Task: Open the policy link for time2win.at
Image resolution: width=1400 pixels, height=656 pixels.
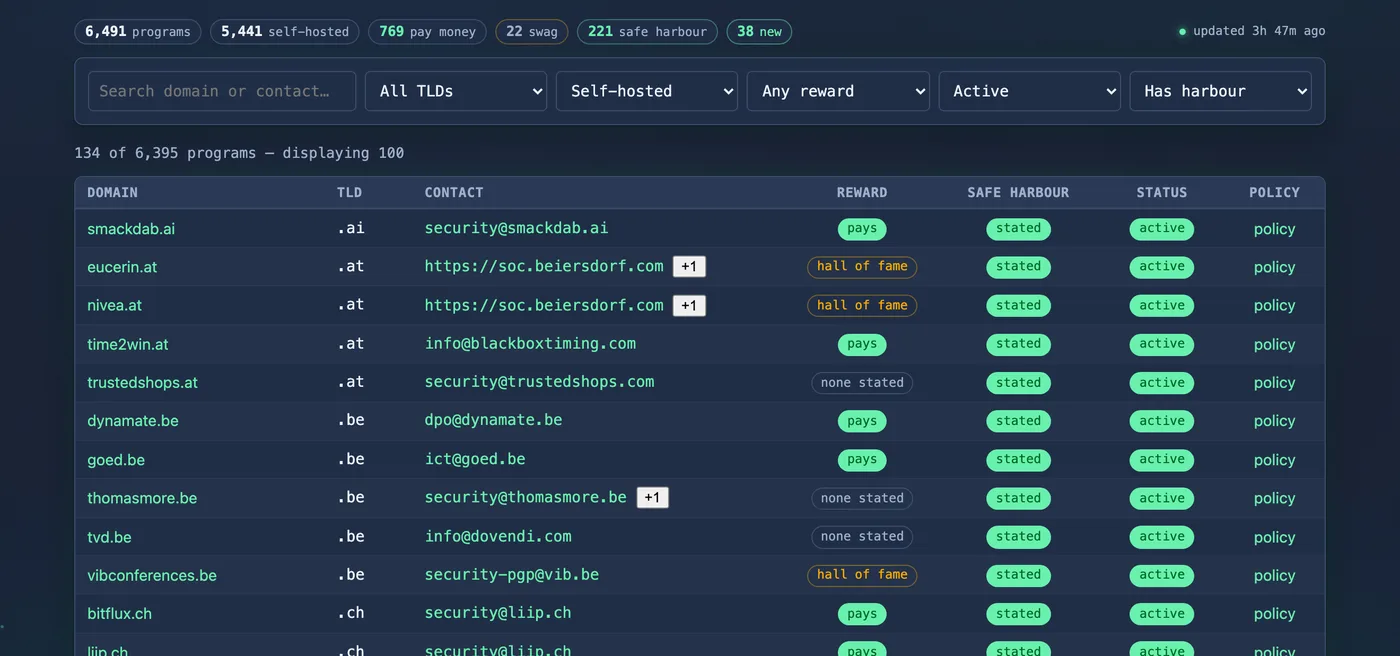Action: 1275,344
